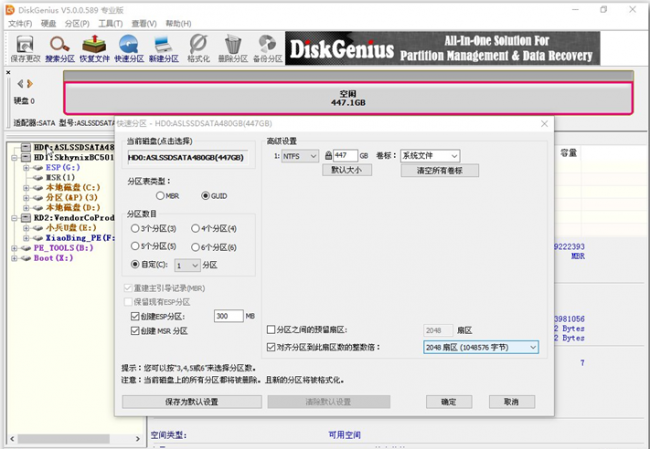The height and width of the screenshot is (449, 650).
Task: Select MSR(1) in the disk tree
Action: tap(61, 177)
